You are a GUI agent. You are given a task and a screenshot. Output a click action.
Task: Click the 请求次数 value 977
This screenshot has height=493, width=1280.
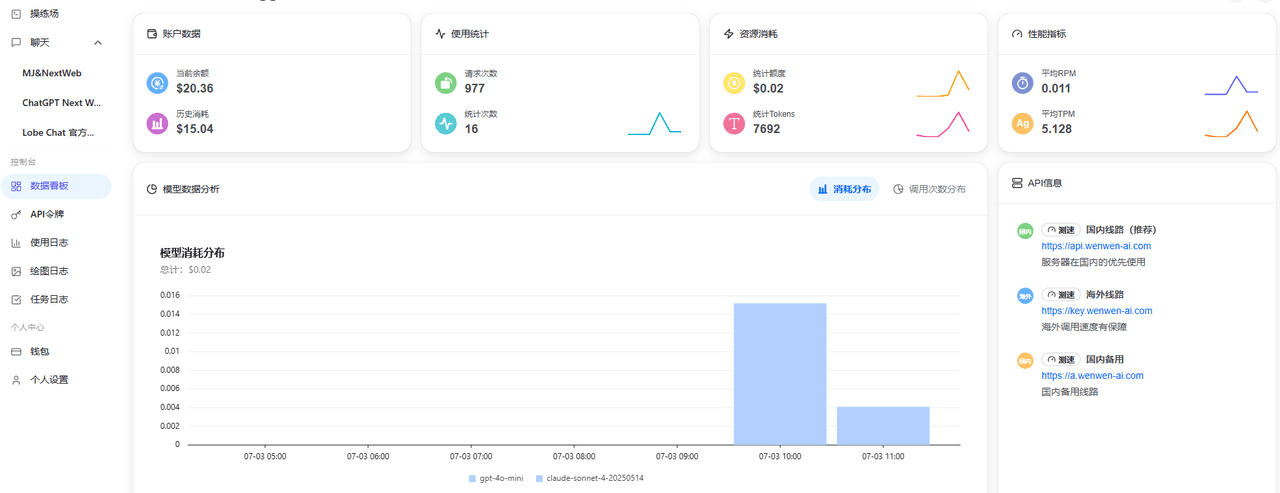coord(475,89)
